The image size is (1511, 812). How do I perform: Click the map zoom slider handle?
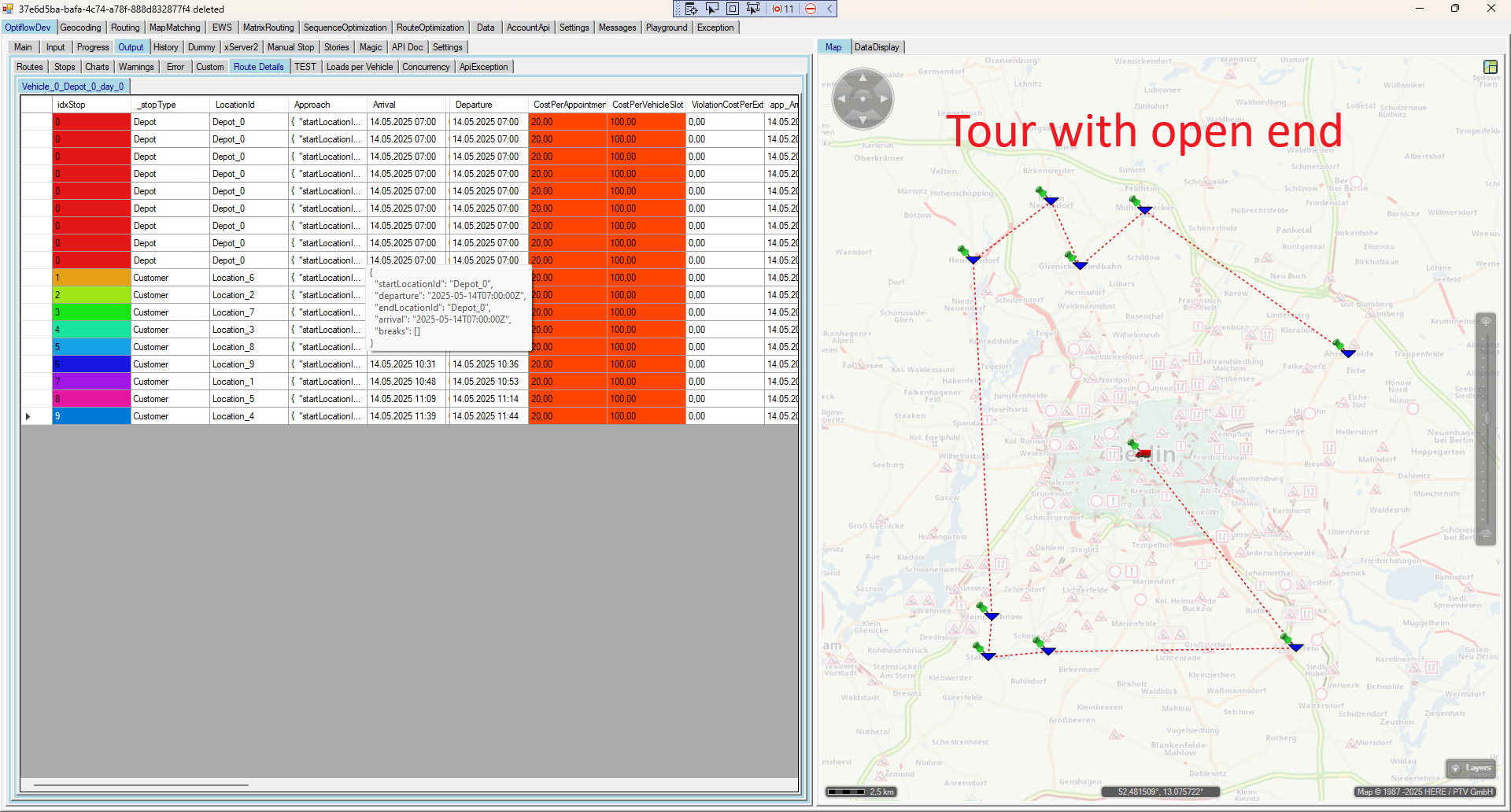pyautogui.click(x=1486, y=418)
